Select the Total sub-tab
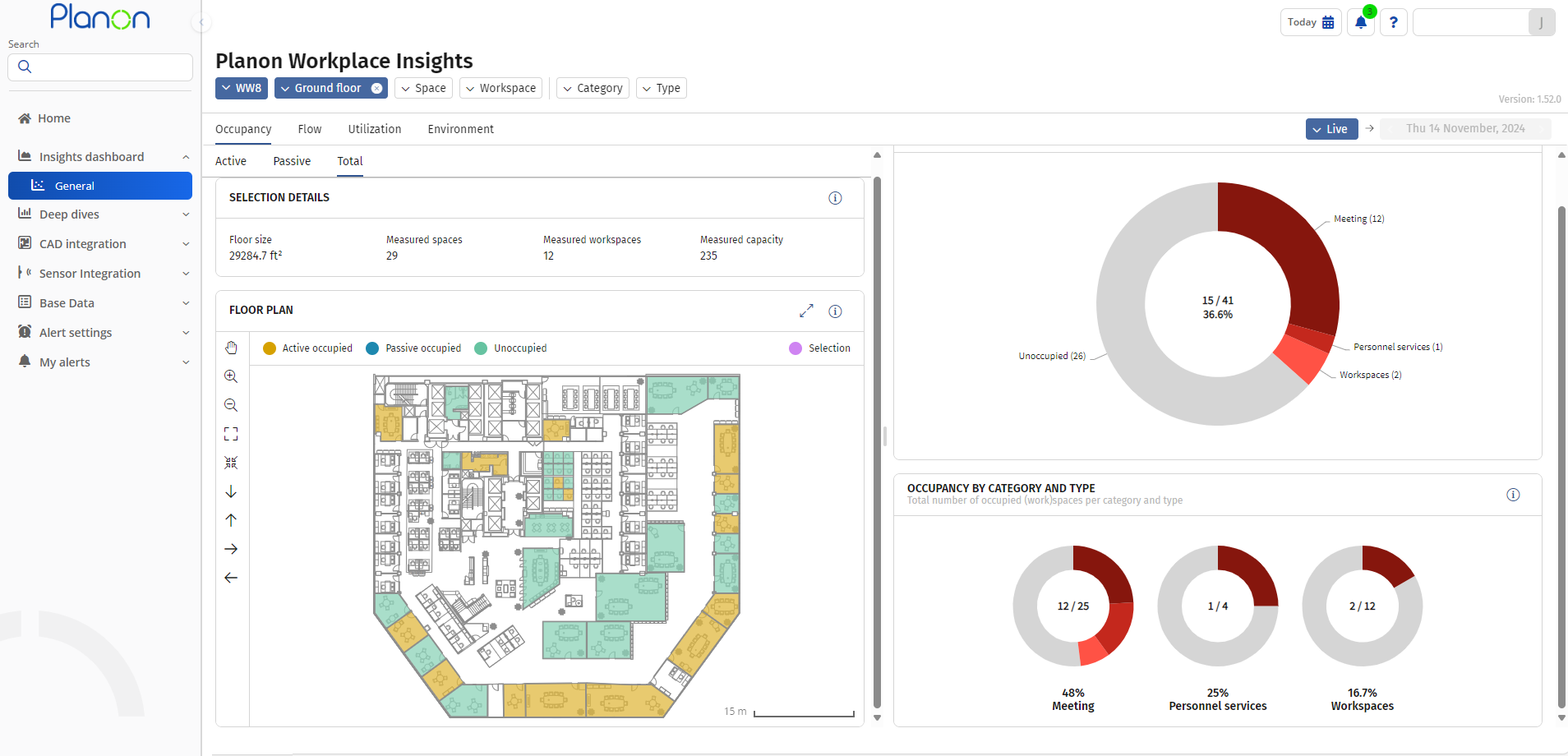Screen dimensions: 1568x756 [x=350, y=161]
